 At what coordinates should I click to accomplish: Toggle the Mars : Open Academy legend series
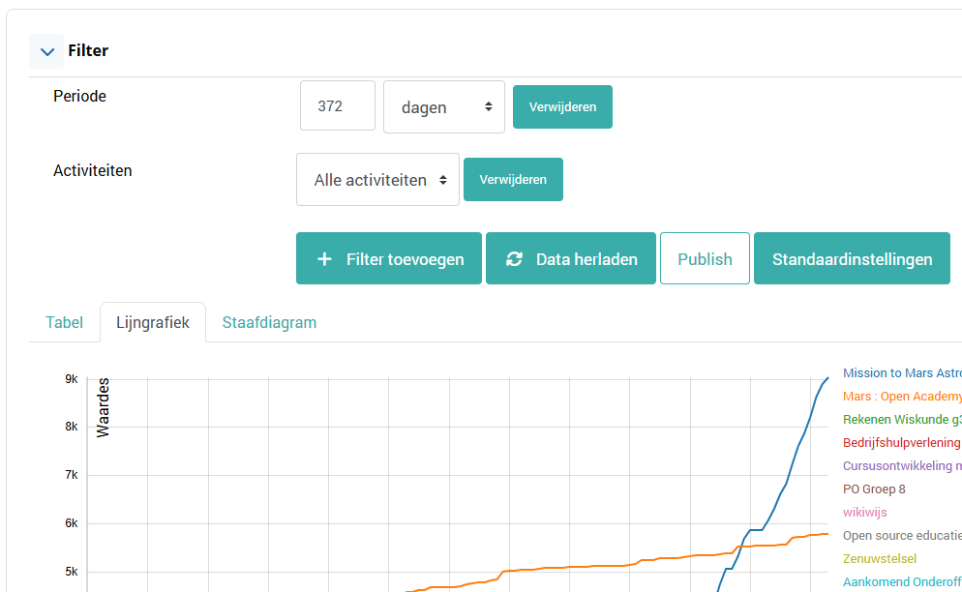[901, 396]
